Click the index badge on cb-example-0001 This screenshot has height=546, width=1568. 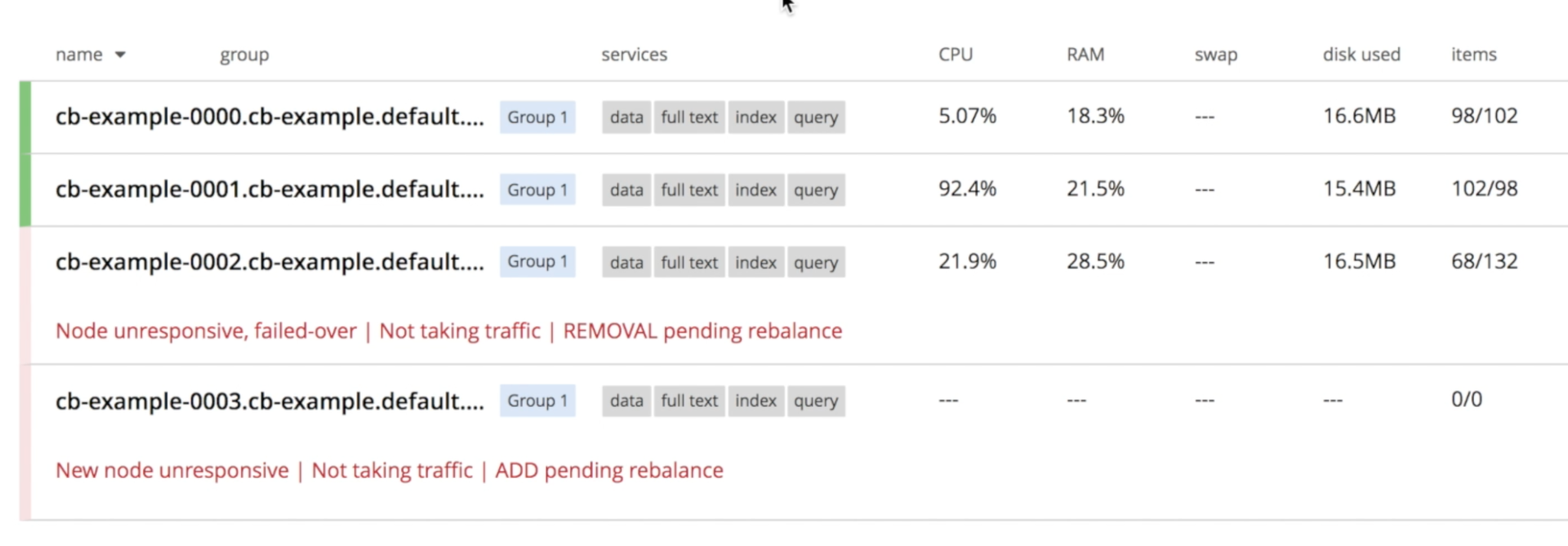755,189
